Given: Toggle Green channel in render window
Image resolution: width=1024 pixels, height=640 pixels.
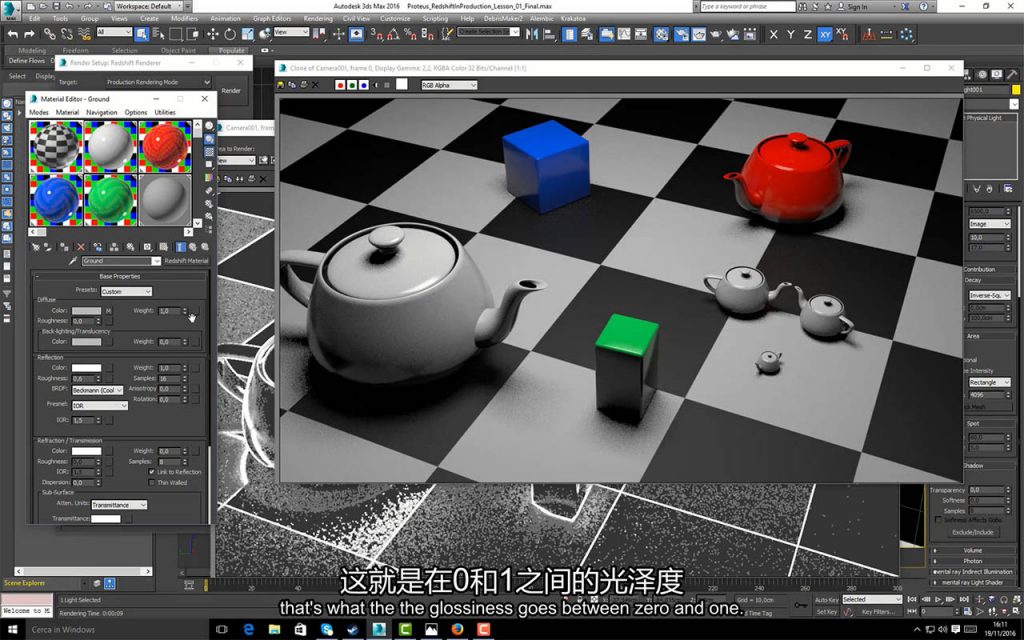Looking at the screenshot, I should 351,85.
